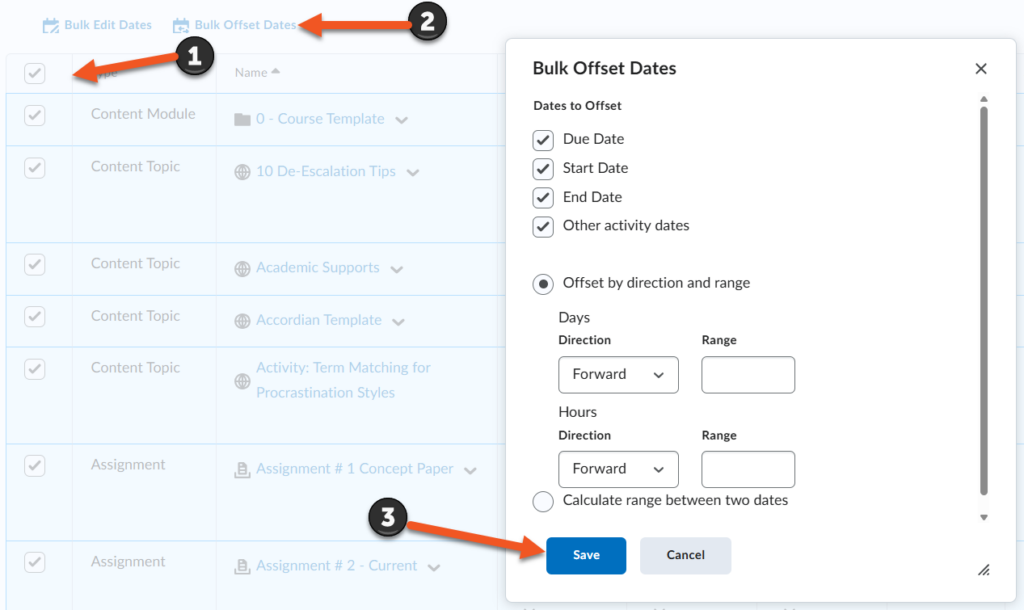Image resolution: width=1024 pixels, height=610 pixels.
Task: Click the globe icon beside 10 De-Escalation Tips
Action: (x=242, y=172)
